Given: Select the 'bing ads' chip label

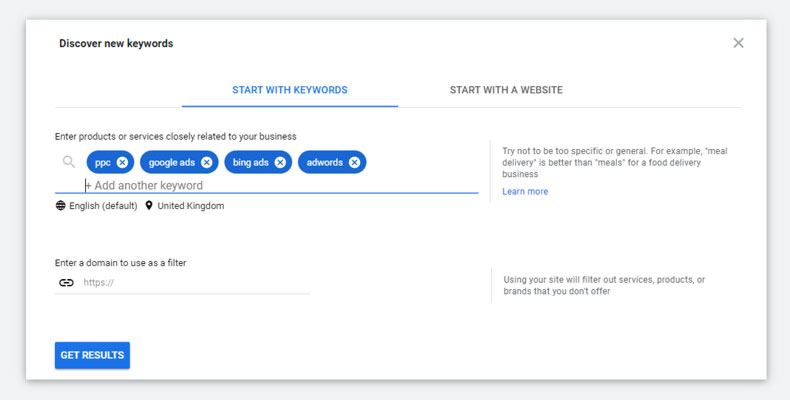Looking at the screenshot, I should click(251, 162).
